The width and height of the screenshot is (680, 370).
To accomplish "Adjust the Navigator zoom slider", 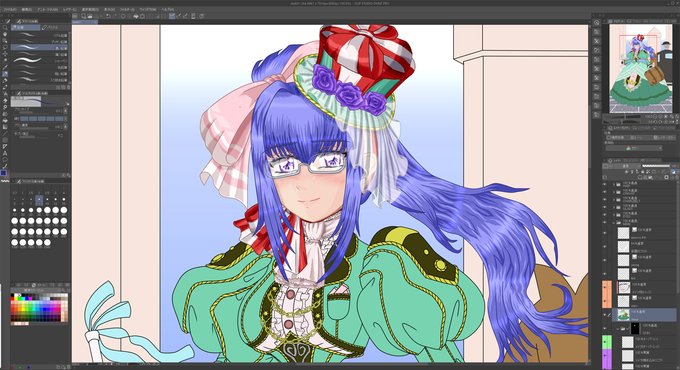I will click(622, 117).
